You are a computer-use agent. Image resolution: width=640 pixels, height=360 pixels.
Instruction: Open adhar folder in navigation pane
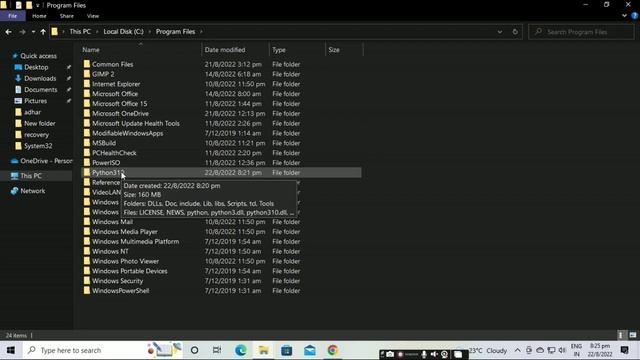tap(32, 112)
